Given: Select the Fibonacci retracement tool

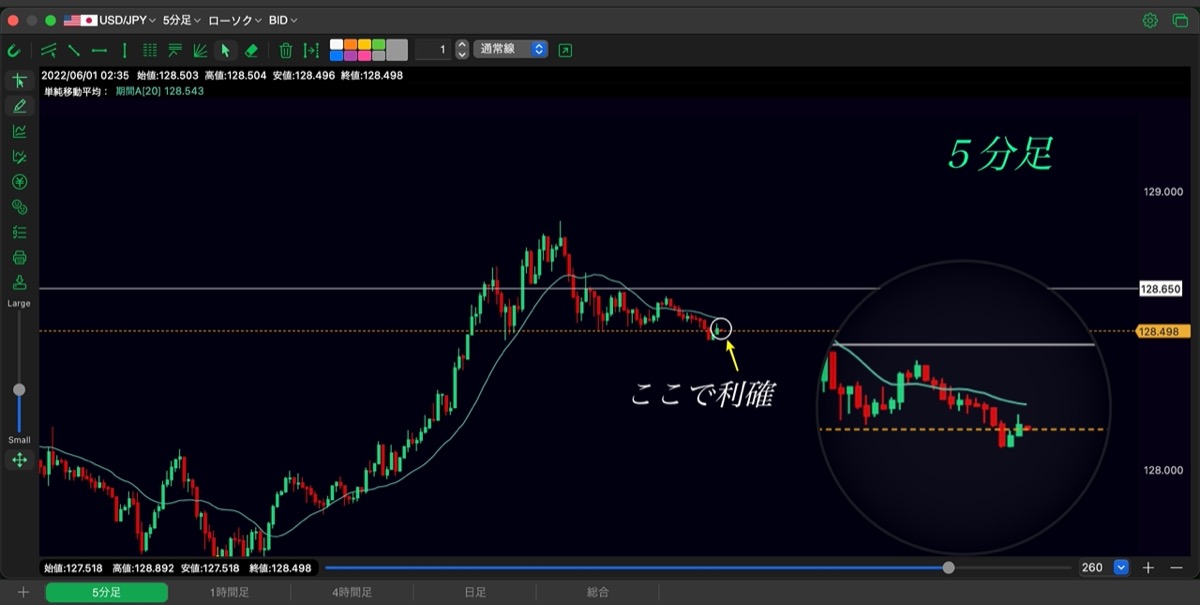Looking at the screenshot, I should pyautogui.click(x=175, y=50).
